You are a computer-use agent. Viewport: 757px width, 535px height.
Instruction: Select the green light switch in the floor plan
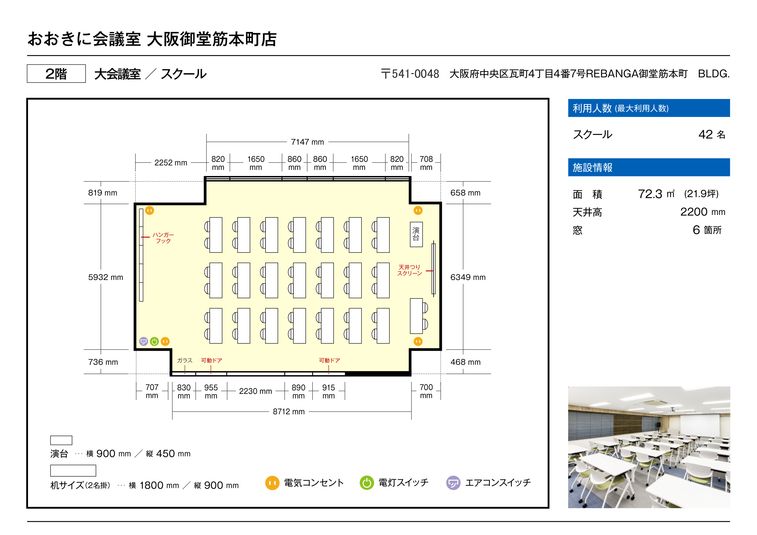pyautogui.click(x=154, y=341)
